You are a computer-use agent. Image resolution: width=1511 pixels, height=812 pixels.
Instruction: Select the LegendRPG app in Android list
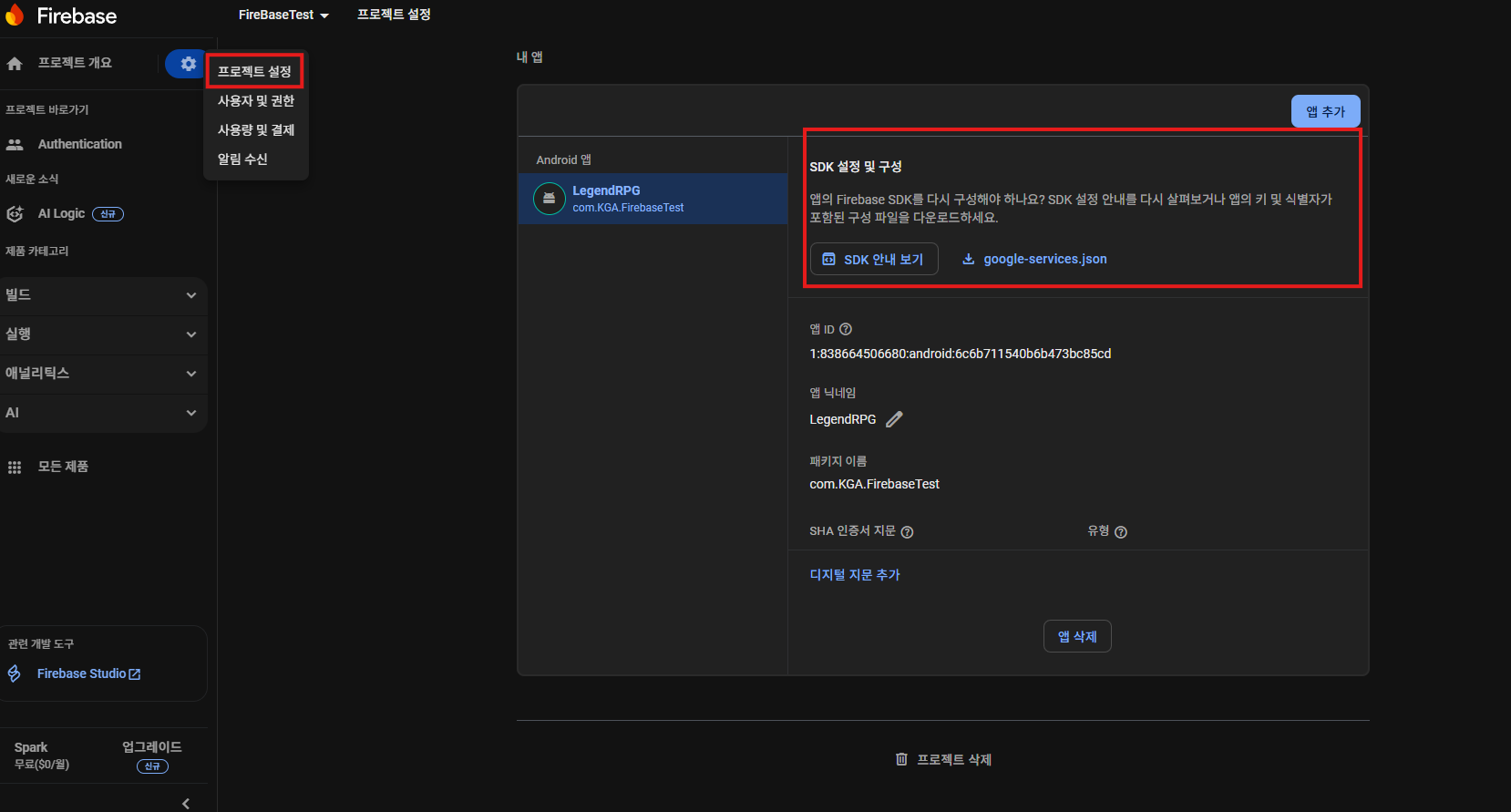[x=653, y=199]
